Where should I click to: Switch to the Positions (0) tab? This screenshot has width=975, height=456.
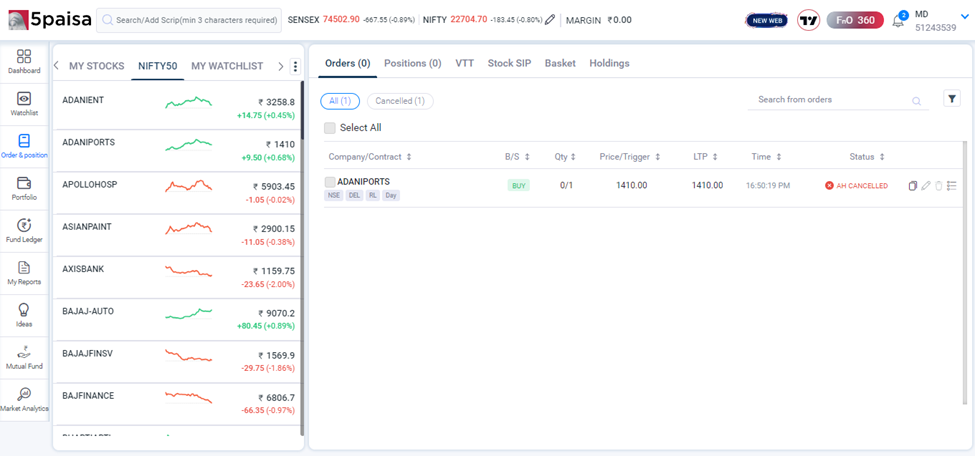pos(413,63)
